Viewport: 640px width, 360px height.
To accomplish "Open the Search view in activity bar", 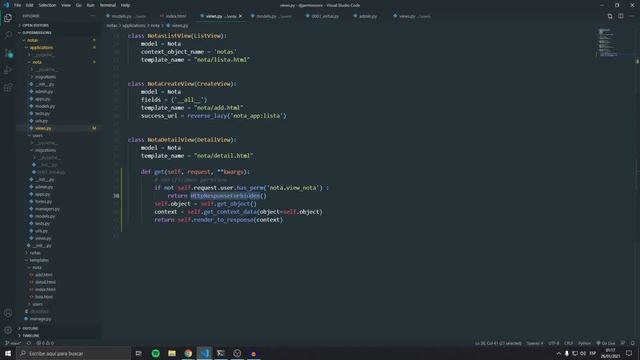I will click(8, 36).
